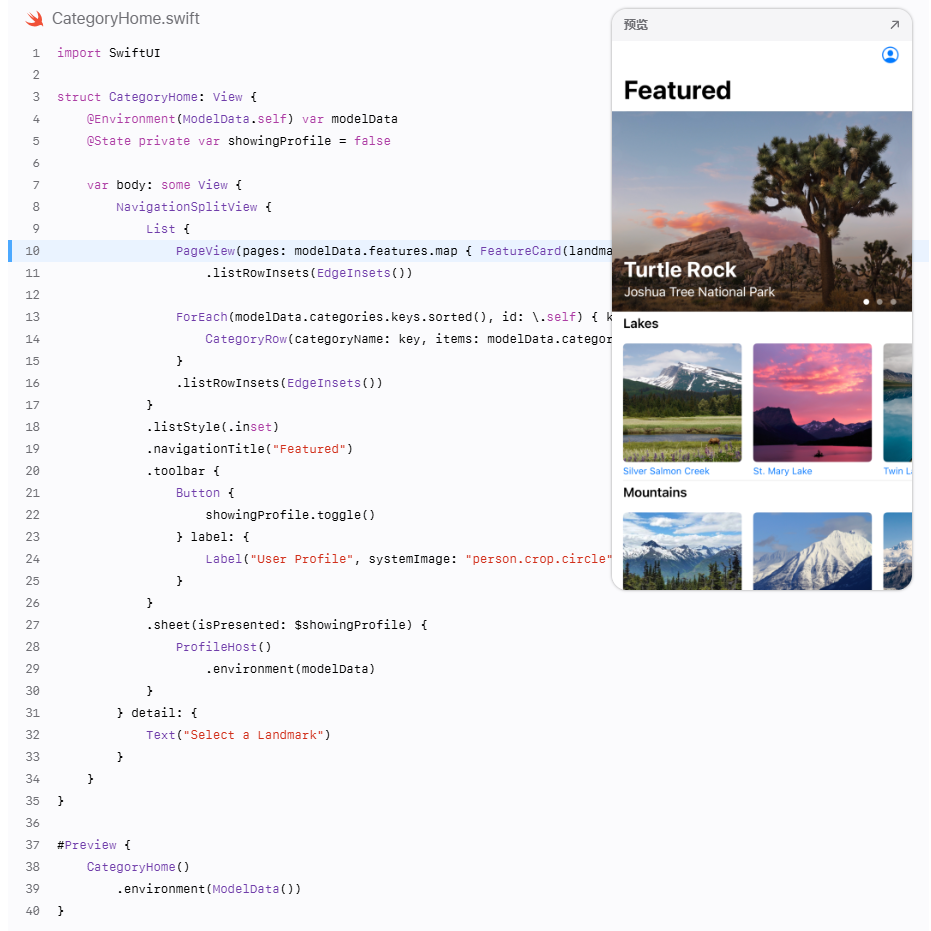Click the '#Preview {' line
This screenshot has height=931, width=931.
click(94, 844)
